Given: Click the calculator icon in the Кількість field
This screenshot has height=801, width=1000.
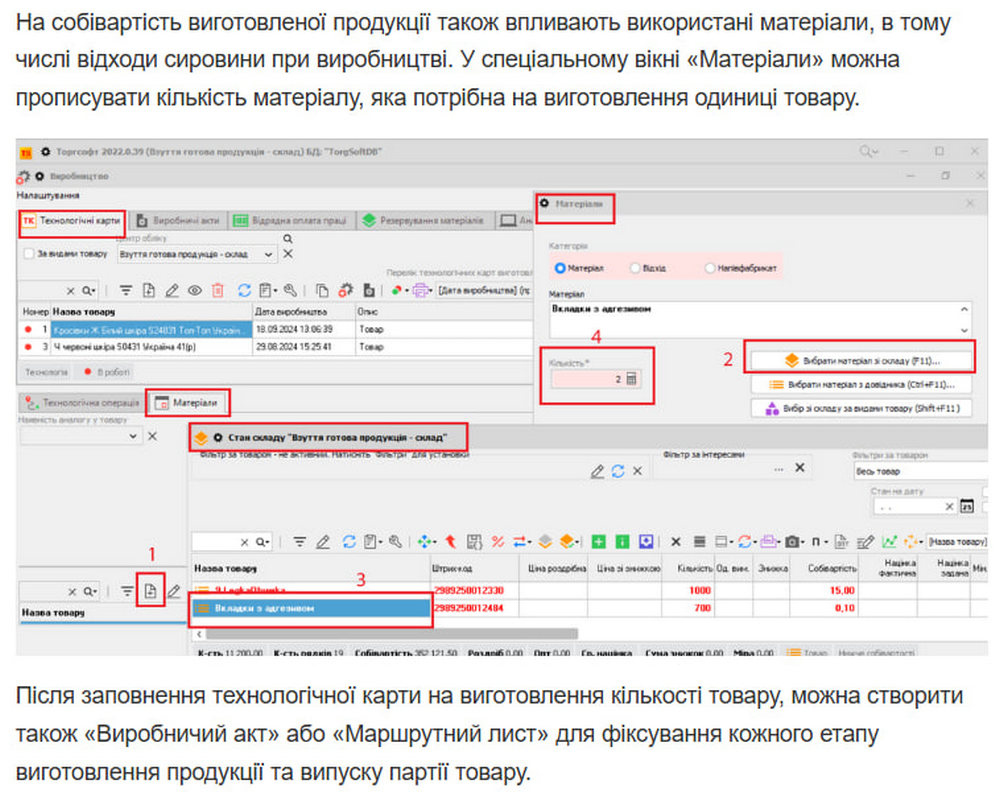Looking at the screenshot, I should [632, 379].
